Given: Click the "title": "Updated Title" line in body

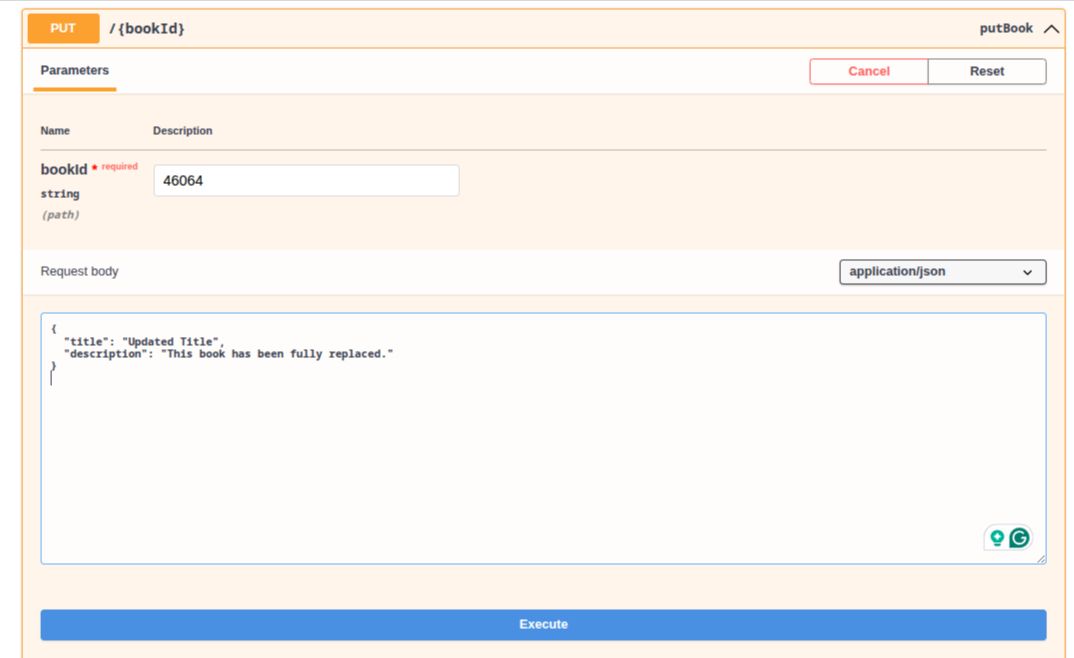Looking at the screenshot, I should click(x=144, y=342).
